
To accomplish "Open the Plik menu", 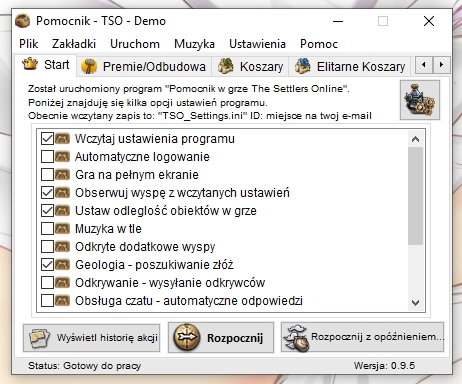I will [x=29, y=44].
